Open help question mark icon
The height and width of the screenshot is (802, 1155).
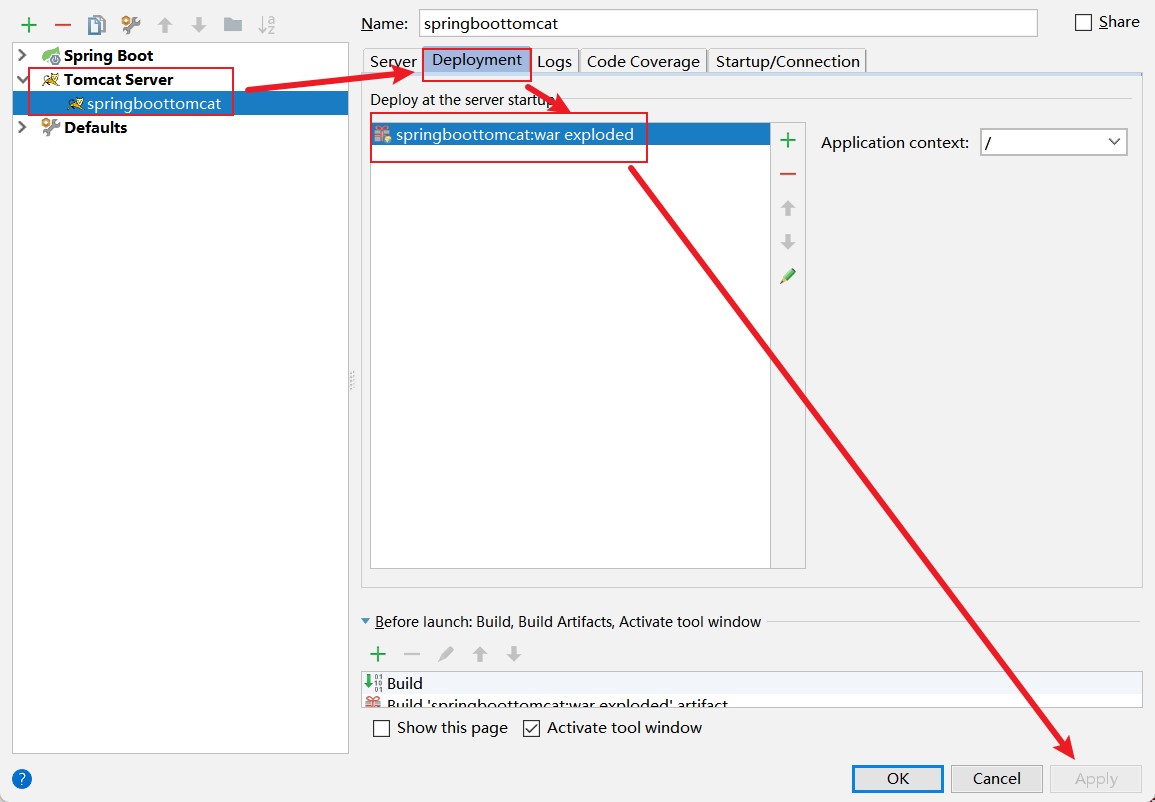pos(22,778)
